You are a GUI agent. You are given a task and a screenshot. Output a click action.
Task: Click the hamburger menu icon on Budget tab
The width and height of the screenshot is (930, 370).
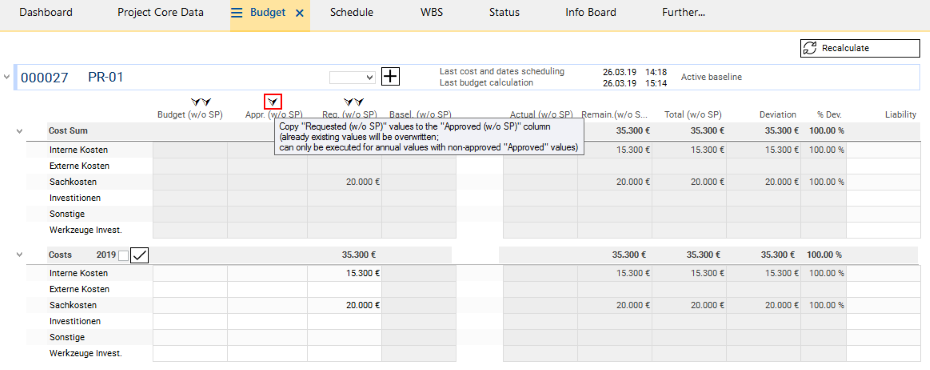[x=237, y=12]
